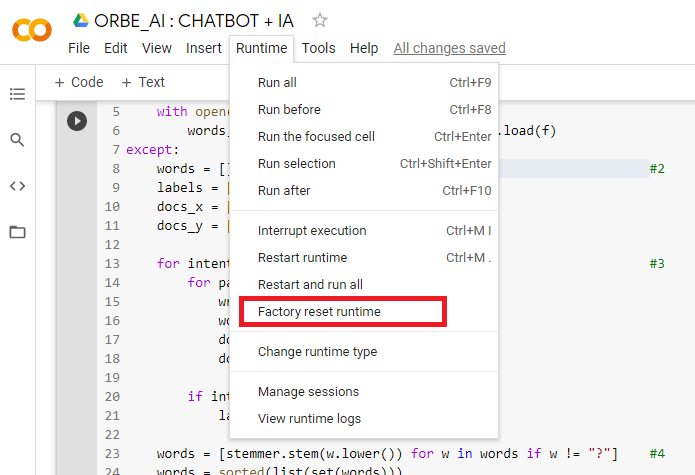Choose Run after in the menu
The image size is (695, 475).
pos(364,191)
